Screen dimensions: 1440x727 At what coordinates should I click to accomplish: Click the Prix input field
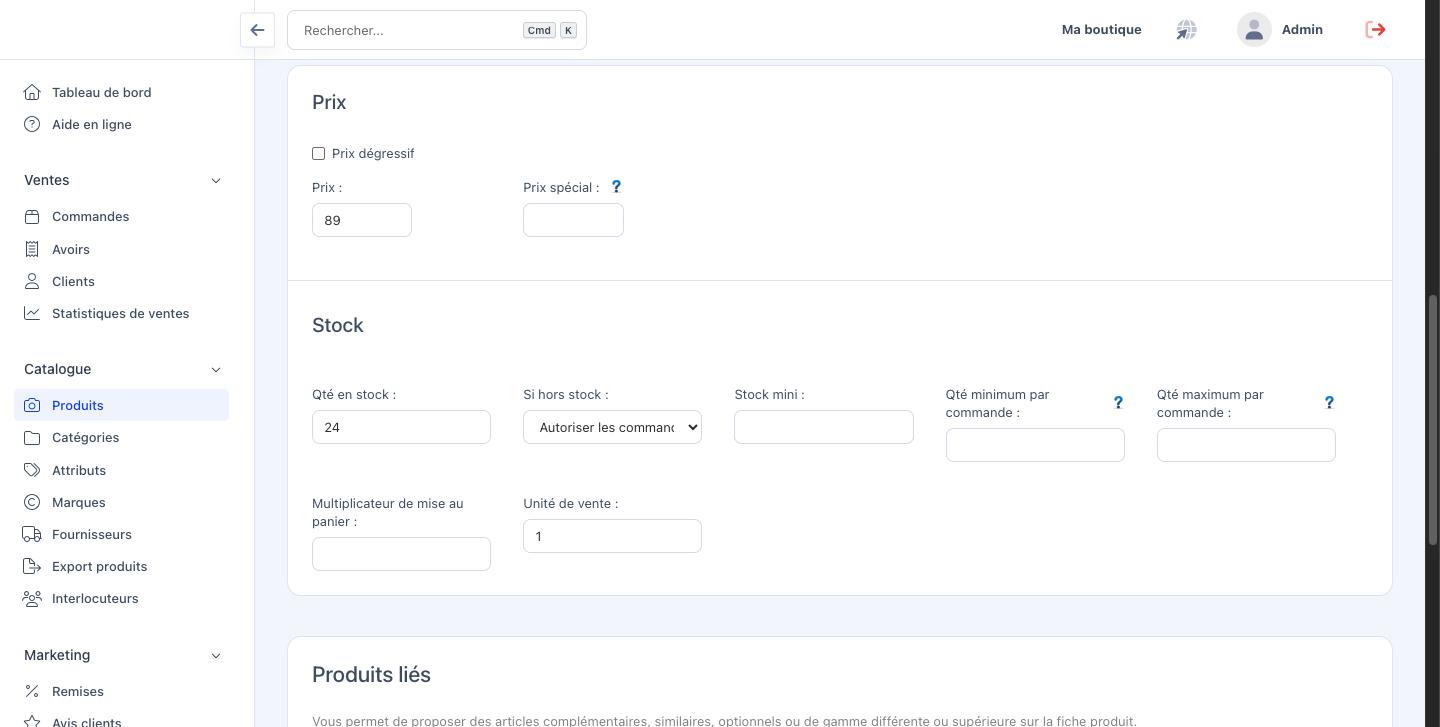[x=362, y=220]
